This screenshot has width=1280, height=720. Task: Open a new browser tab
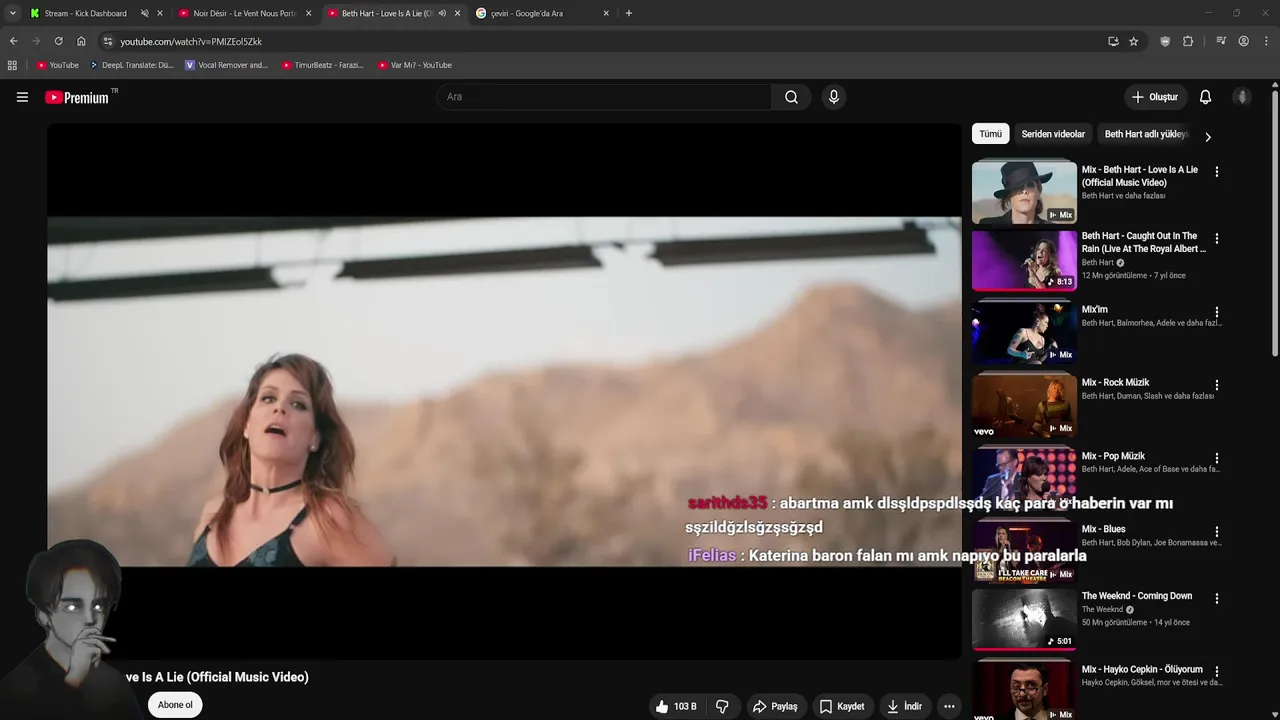tap(628, 13)
